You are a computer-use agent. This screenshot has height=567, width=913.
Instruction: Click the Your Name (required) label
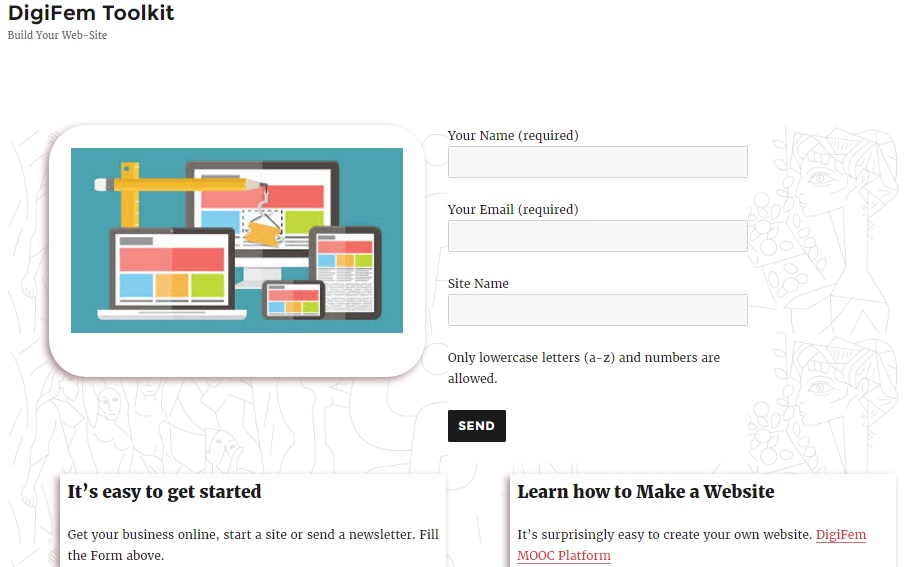pos(513,136)
